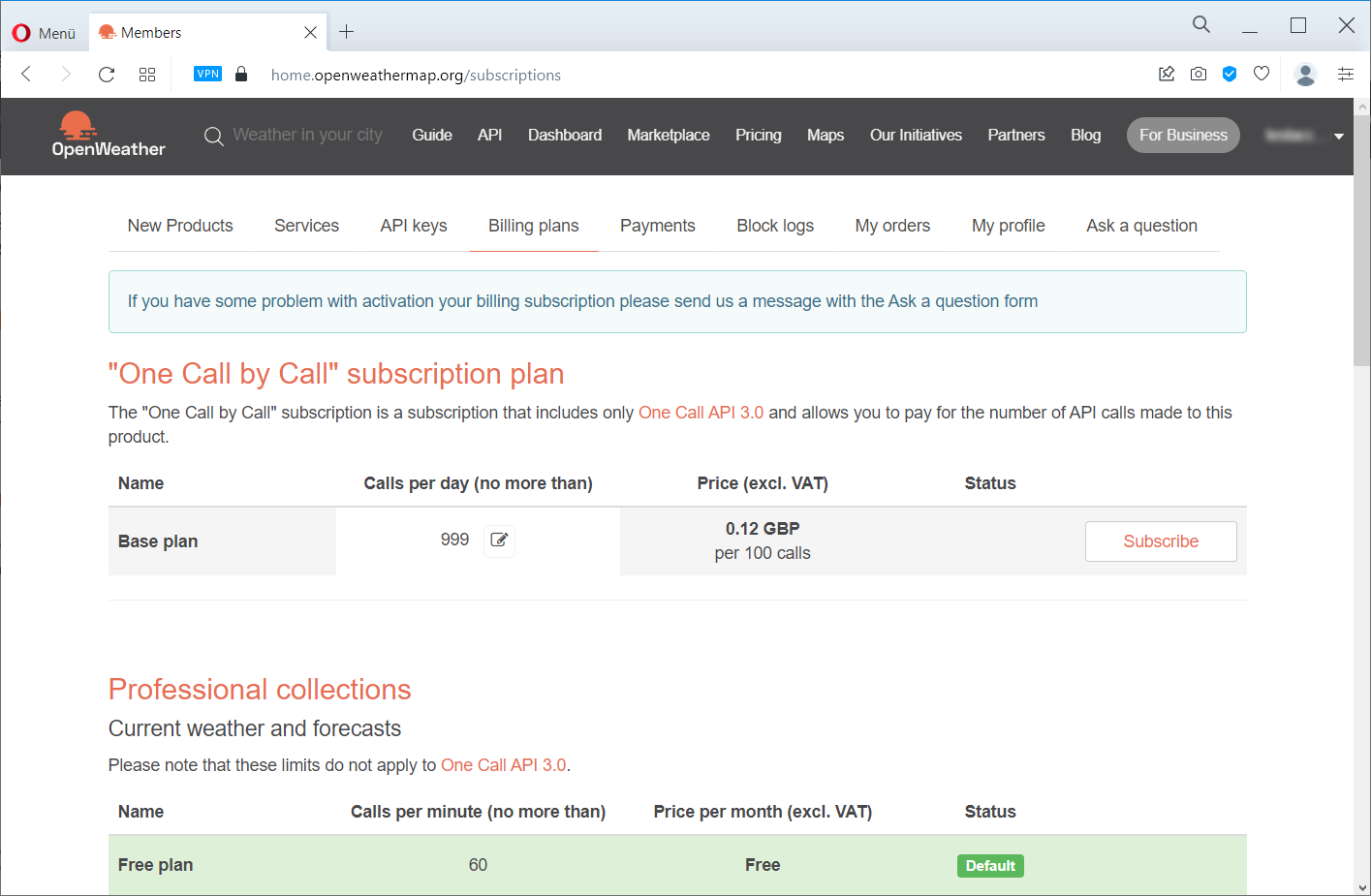The image size is (1371, 896).
Task: Click the snapshot edit icon in toolbar
Action: tap(1167, 74)
